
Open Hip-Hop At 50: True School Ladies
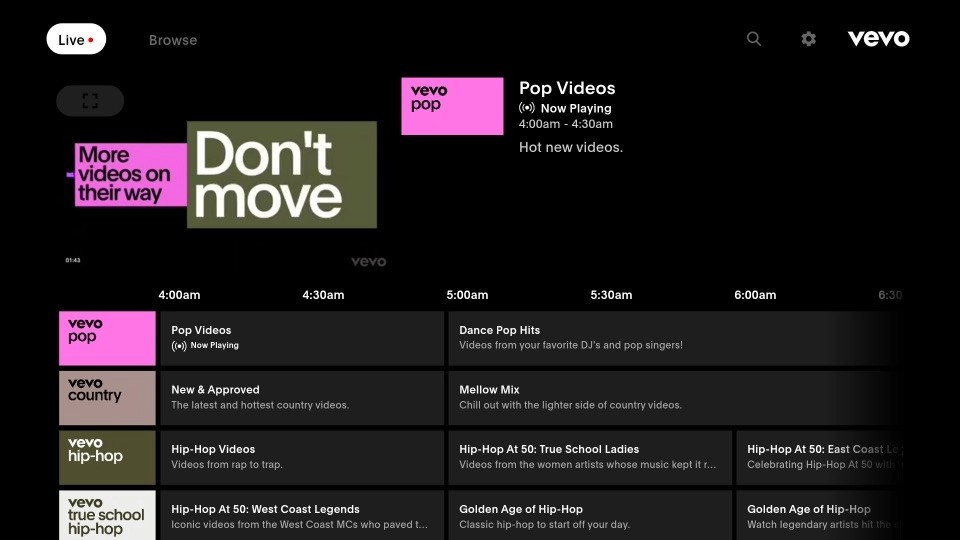(590, 457)
